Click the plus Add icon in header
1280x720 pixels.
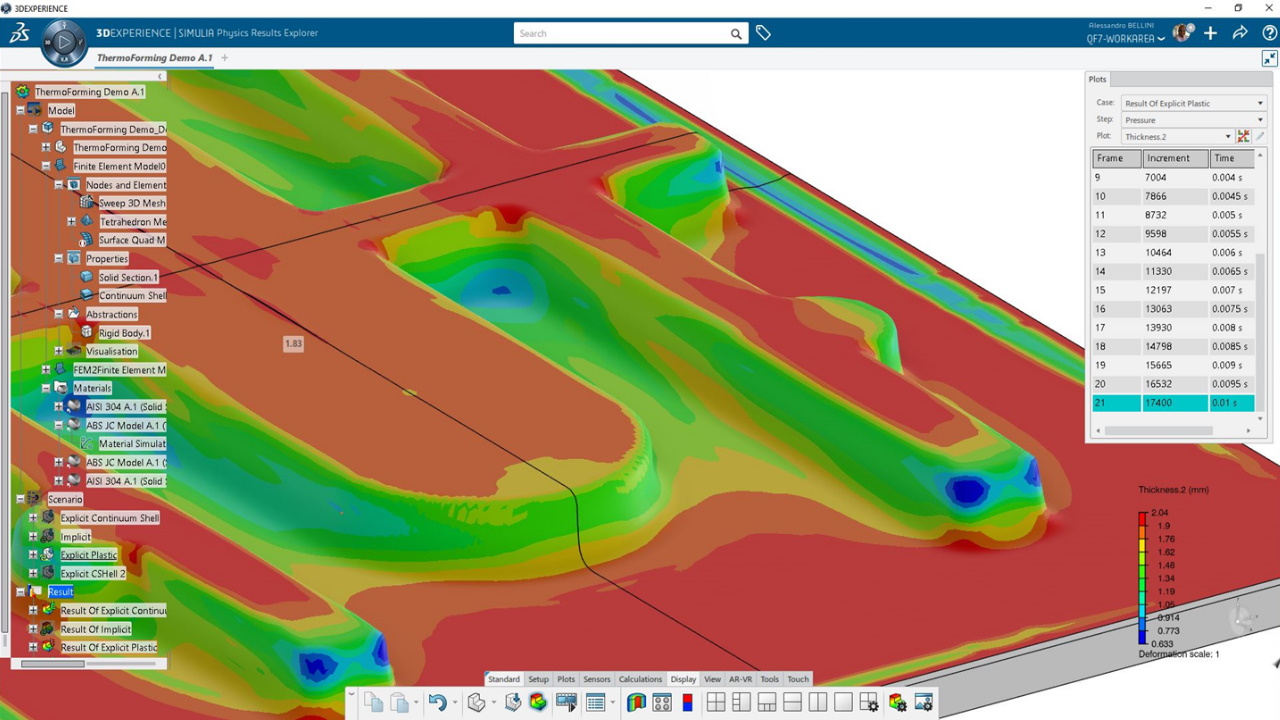click(1210, 33)
